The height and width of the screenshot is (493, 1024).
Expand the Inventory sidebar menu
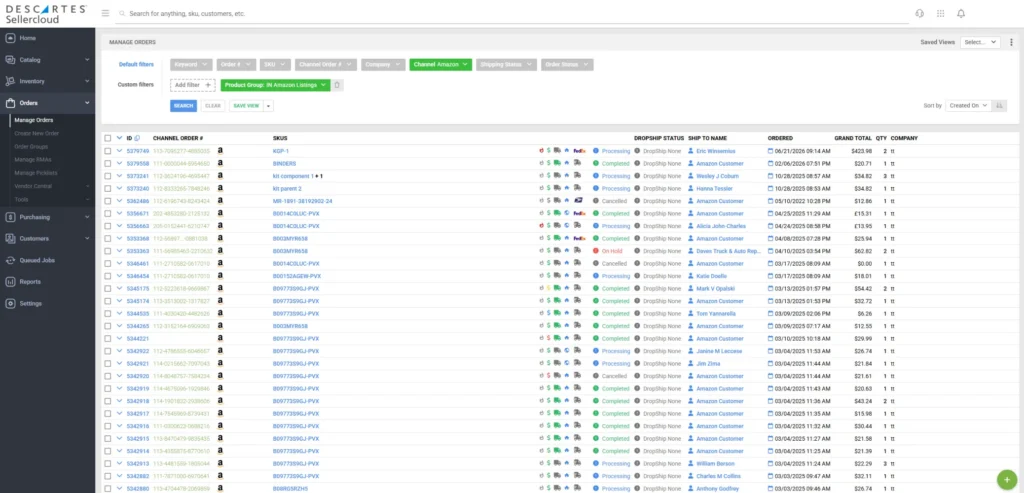pos(47,81)
